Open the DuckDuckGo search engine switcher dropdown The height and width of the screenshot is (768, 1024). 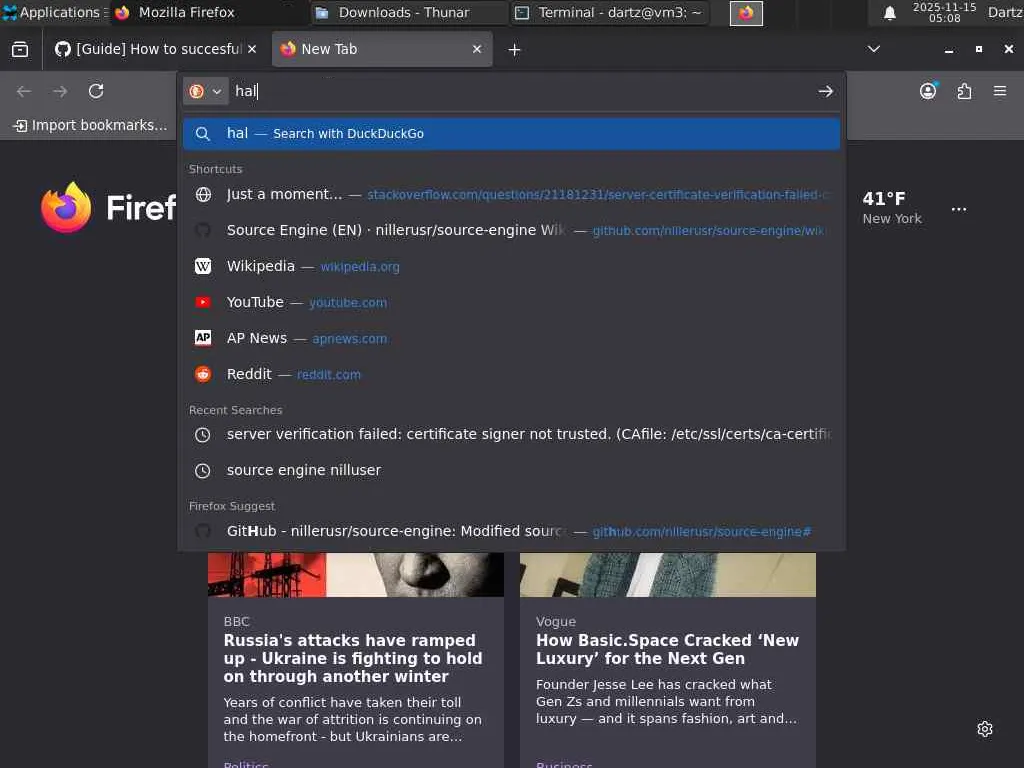coord(206,91)
